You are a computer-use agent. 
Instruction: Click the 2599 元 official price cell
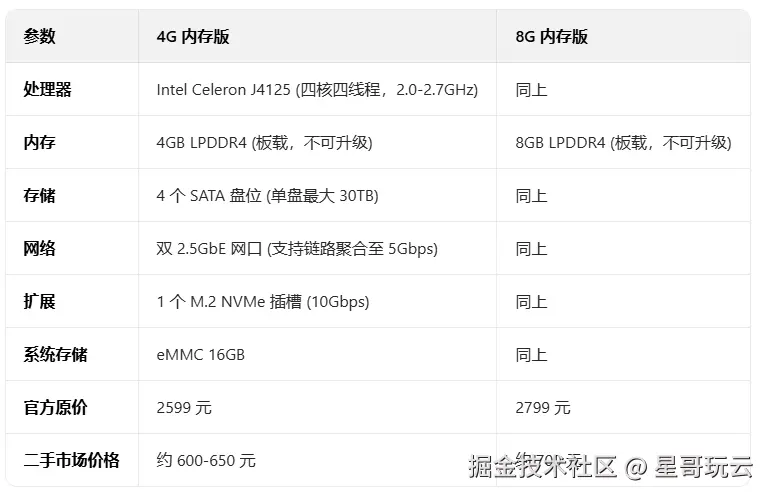[x=184, y=408]
